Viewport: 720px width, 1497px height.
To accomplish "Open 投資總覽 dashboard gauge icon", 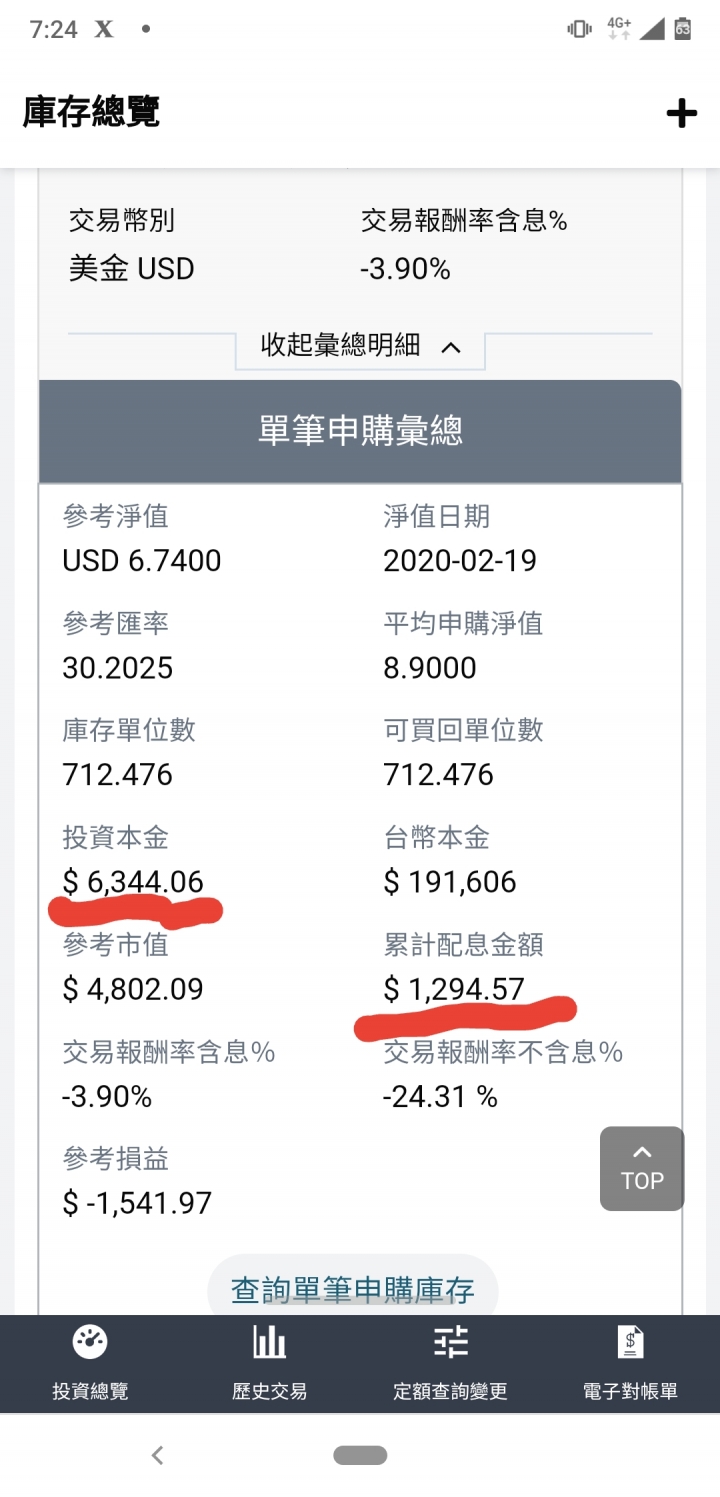I will (90, 1342).
